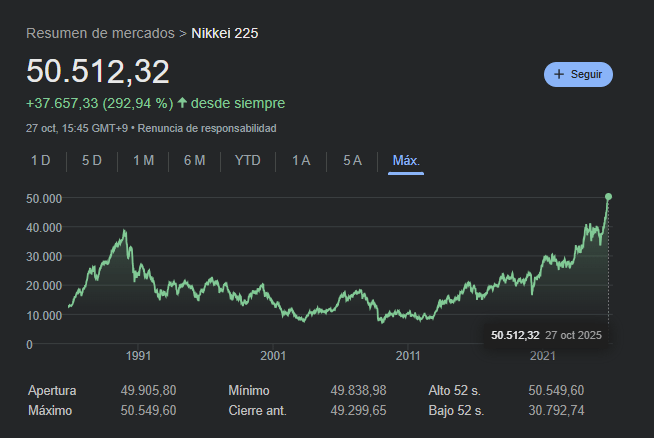Click the Seguir follow button
The image size is (654, 438).
(578, 74)
